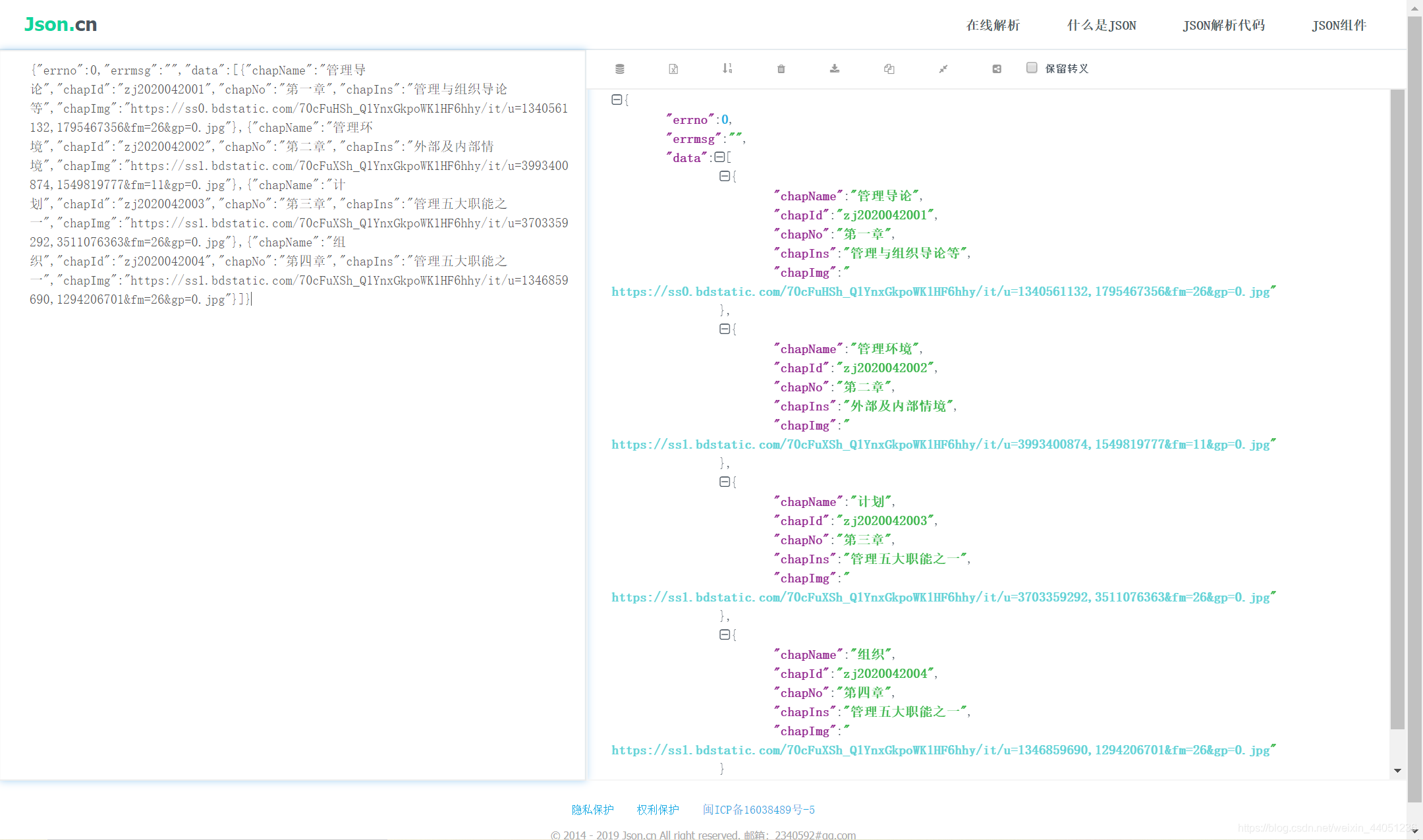Open the 在线解析 menu item
This screenshot has width=1423, height=840.
click(x=993, y=25)
